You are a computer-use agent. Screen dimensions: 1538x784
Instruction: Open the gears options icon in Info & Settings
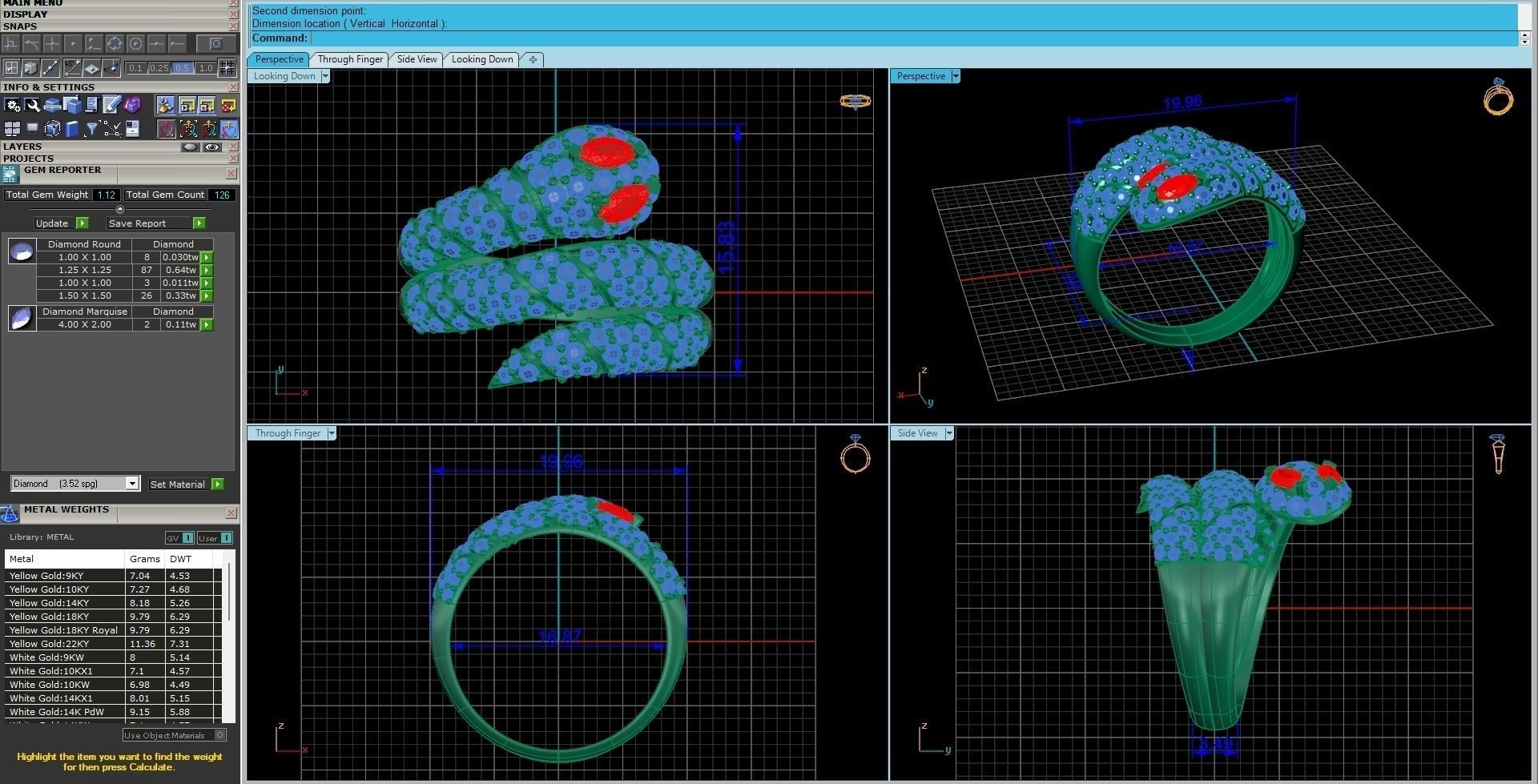tap(12, 105)
